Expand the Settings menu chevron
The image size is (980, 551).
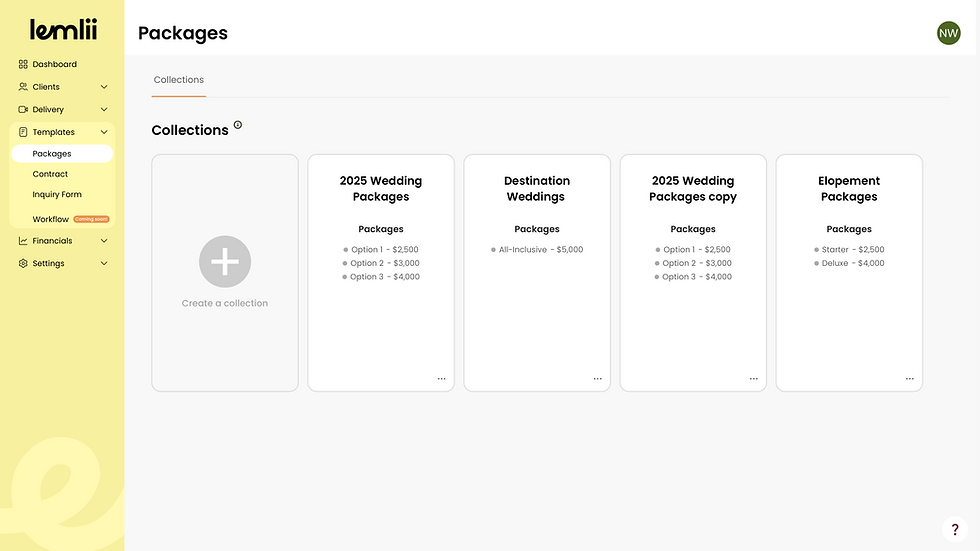coord(104,263)
